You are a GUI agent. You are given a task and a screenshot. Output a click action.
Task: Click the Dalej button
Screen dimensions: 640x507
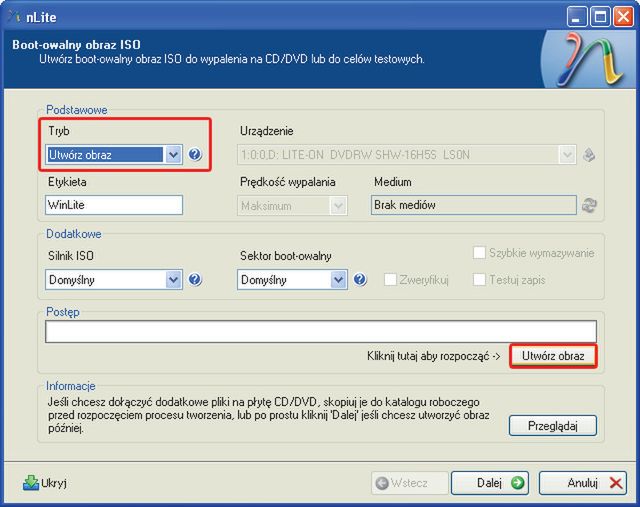coord(490,483)
